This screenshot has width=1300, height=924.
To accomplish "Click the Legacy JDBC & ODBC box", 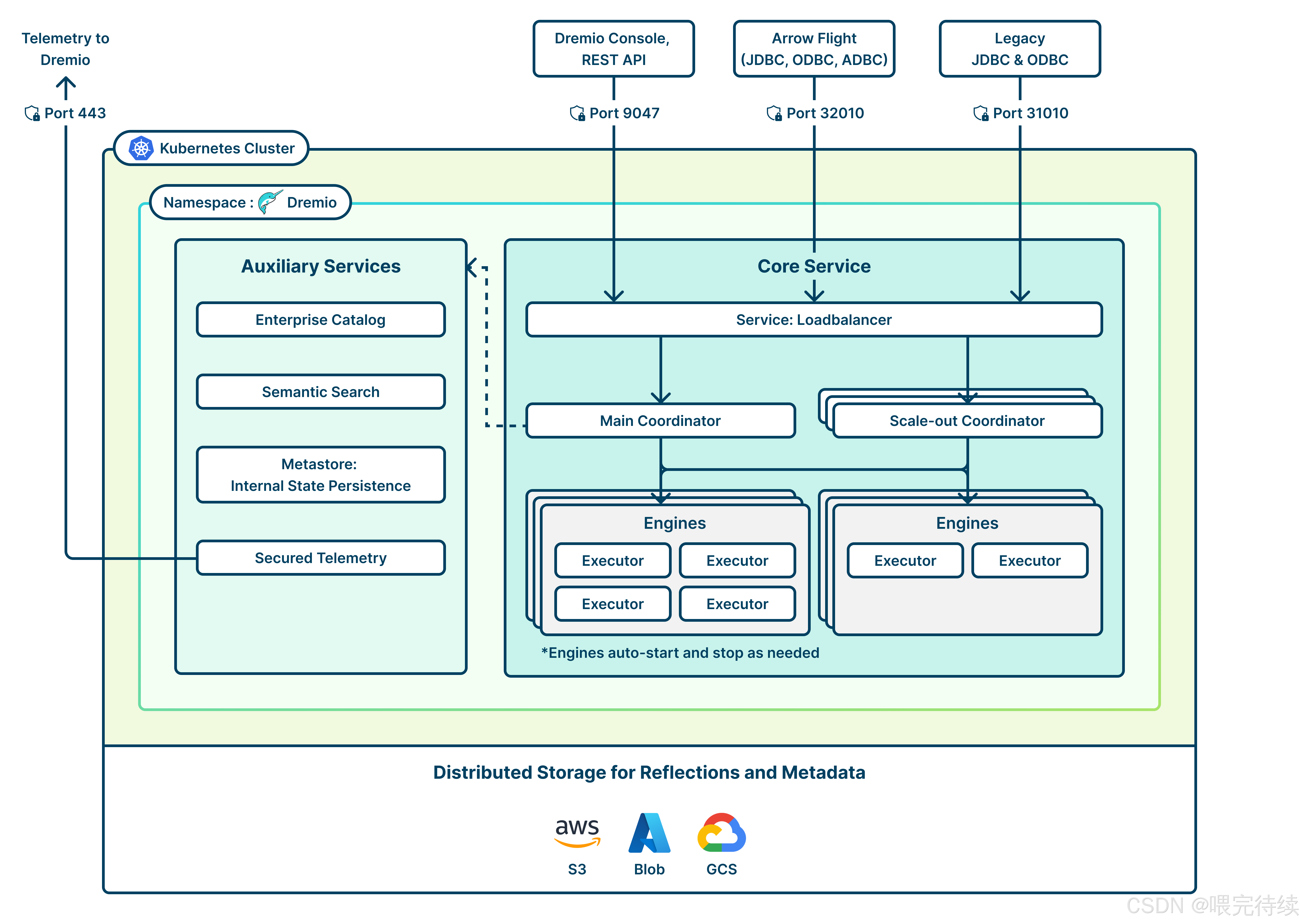I will click(x=1019, y=49).
